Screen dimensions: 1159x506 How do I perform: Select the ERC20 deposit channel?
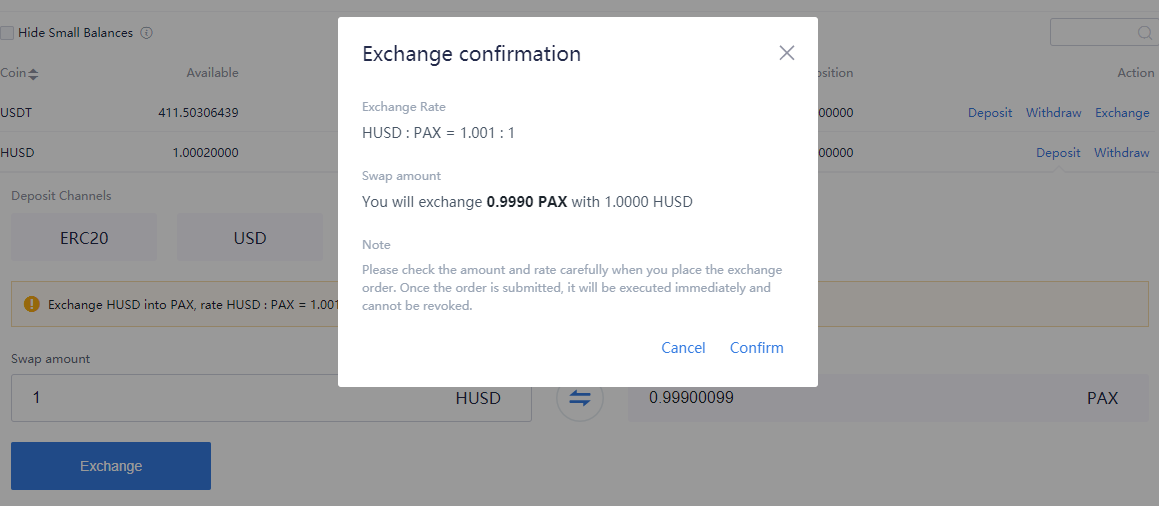tap(84, 237)
